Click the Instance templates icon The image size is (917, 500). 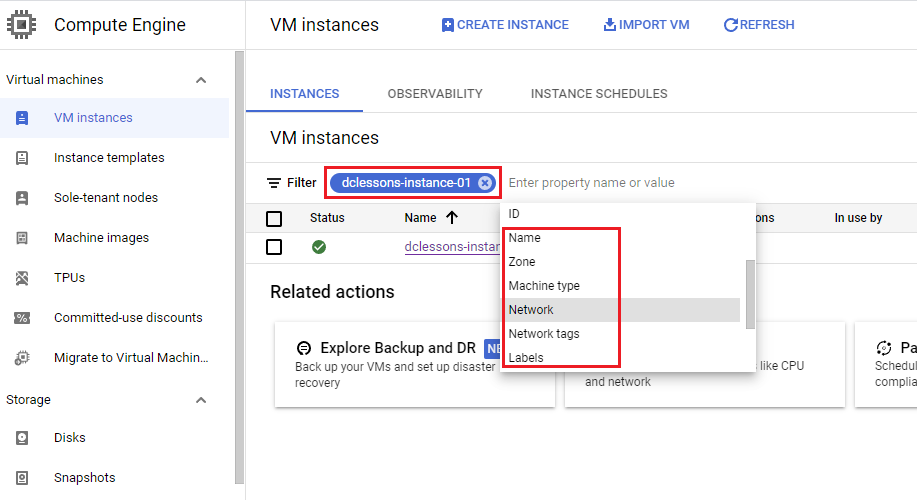tap(22, 158)
